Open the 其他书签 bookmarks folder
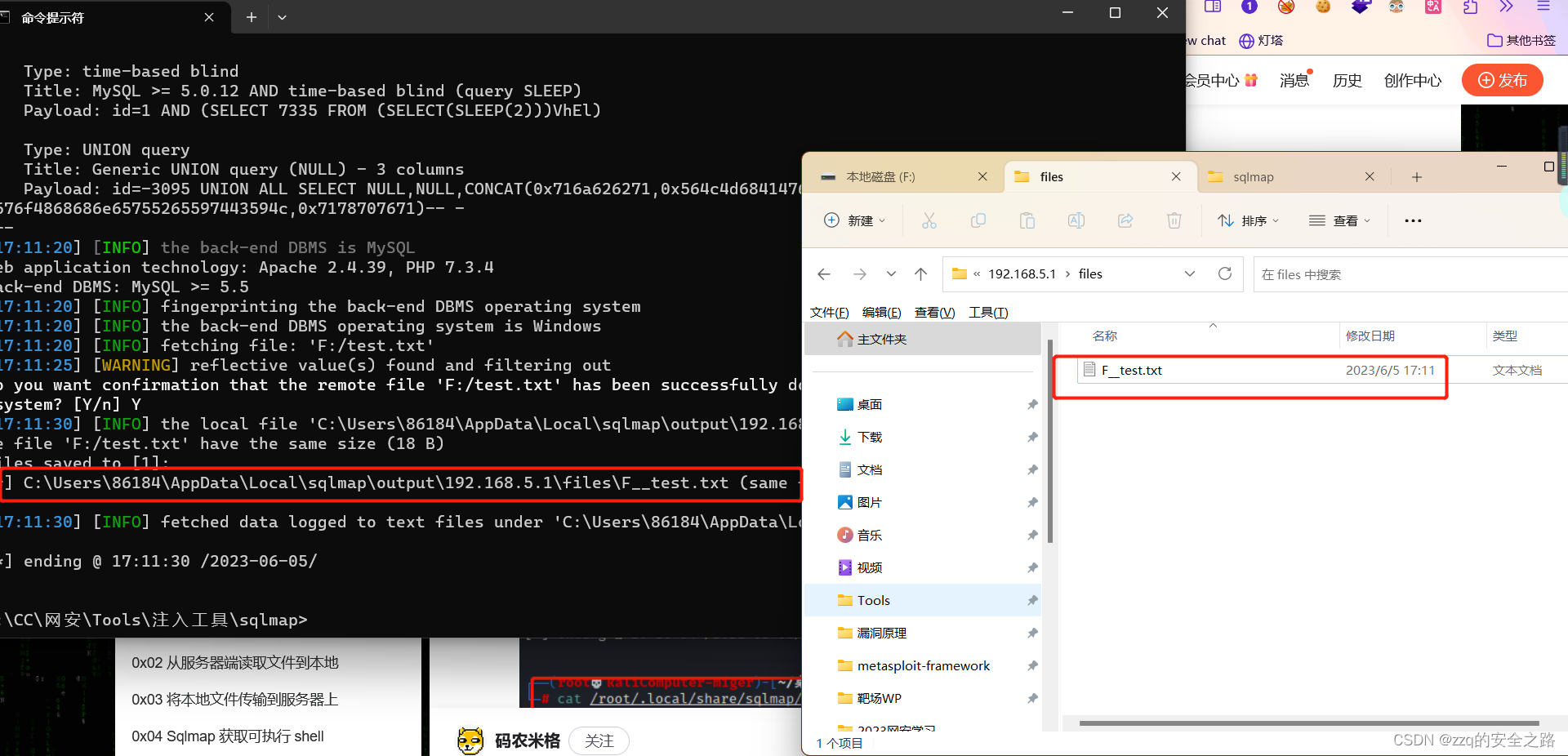The width and height of the screenshot is (1568, 756). 1521,40
